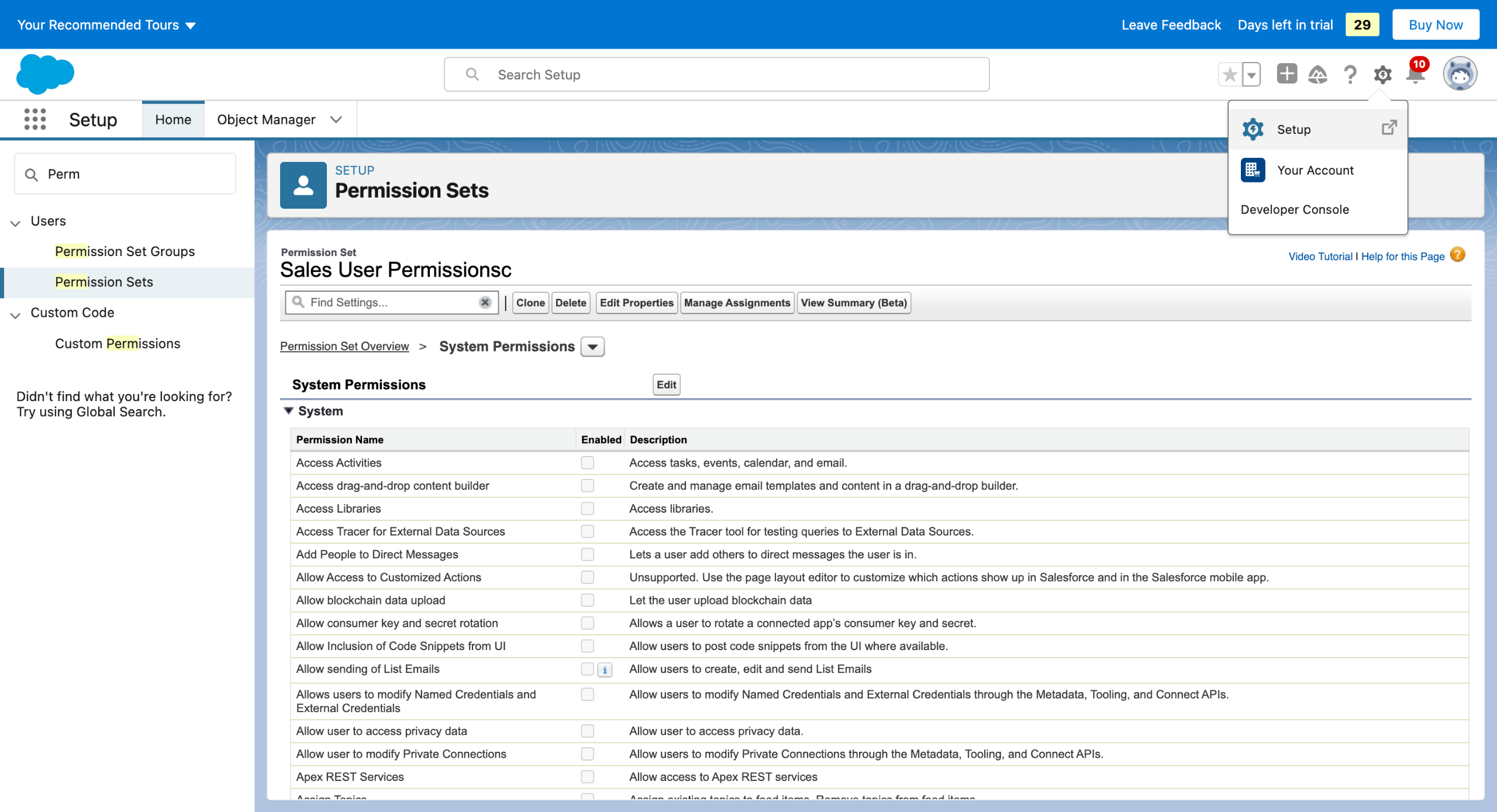Expand Your Recommended Tours dropdown
The height and width of the screenshot is (812, 1497).
(106, 25)
